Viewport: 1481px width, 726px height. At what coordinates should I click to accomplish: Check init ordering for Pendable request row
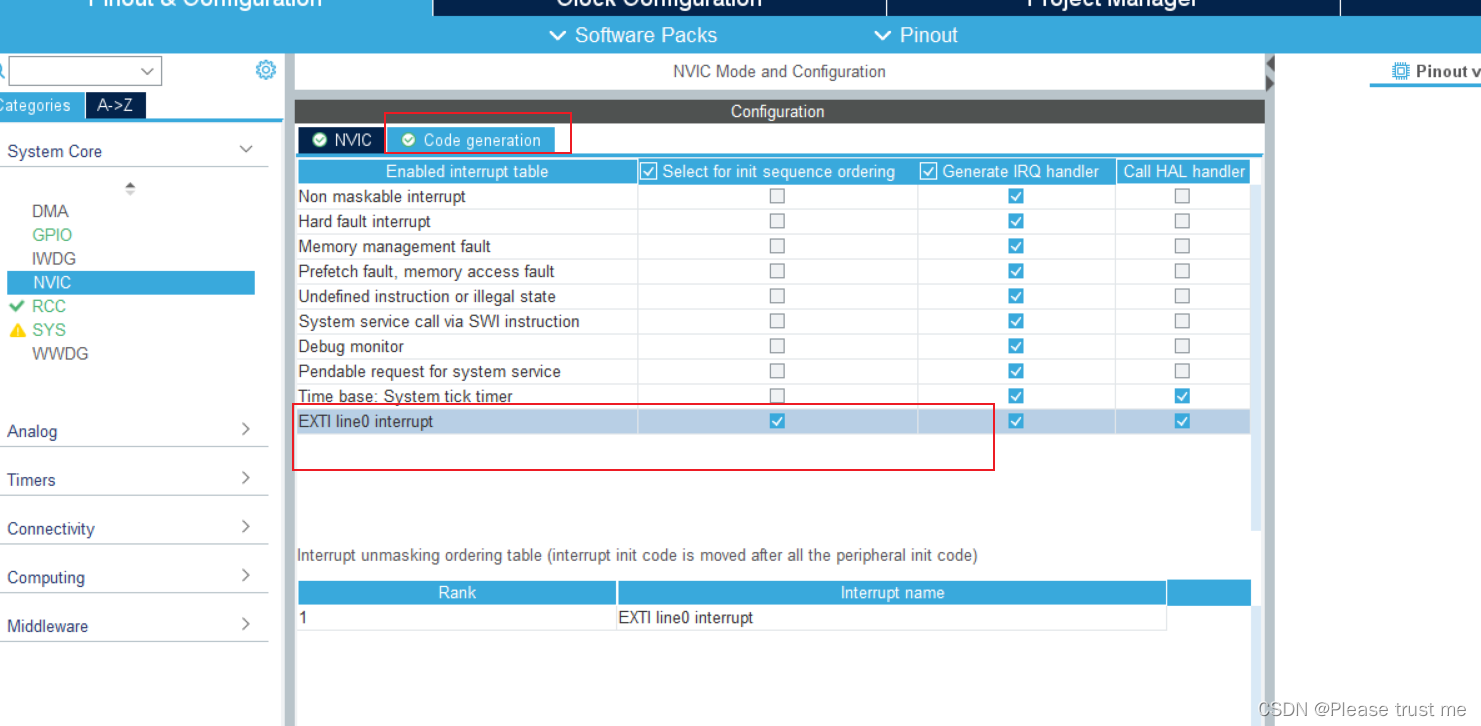coord(777,371)
